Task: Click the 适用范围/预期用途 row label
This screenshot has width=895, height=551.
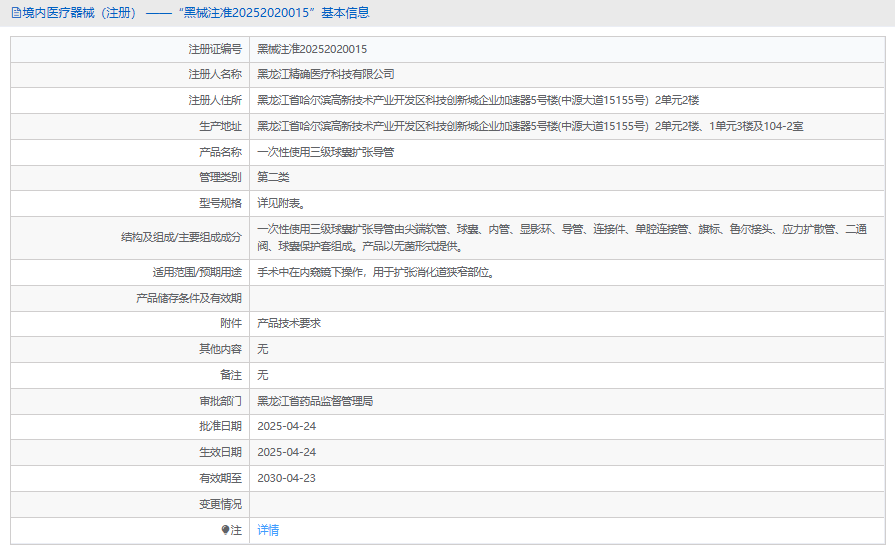Action: click(x=197, y=272)
